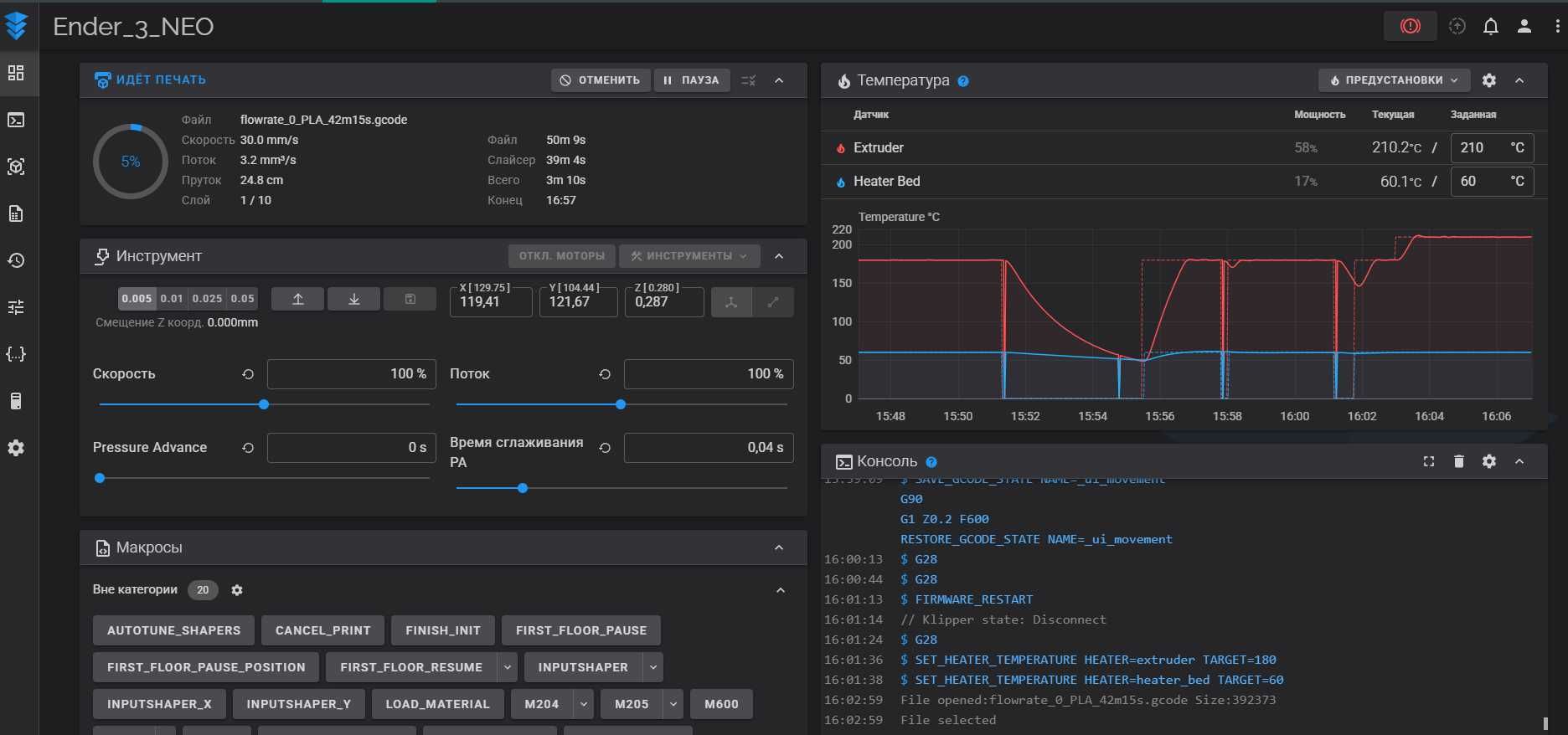Open console fullscreen view
The image size is (1568, 735).
point(1429,461)
